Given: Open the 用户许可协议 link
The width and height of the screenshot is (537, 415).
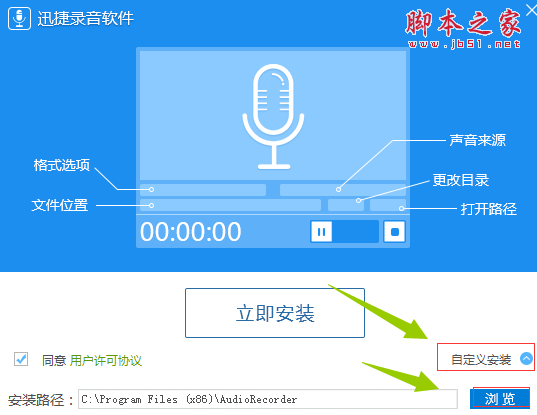Looking at the screenshot, I should click(x=105, y=361).
